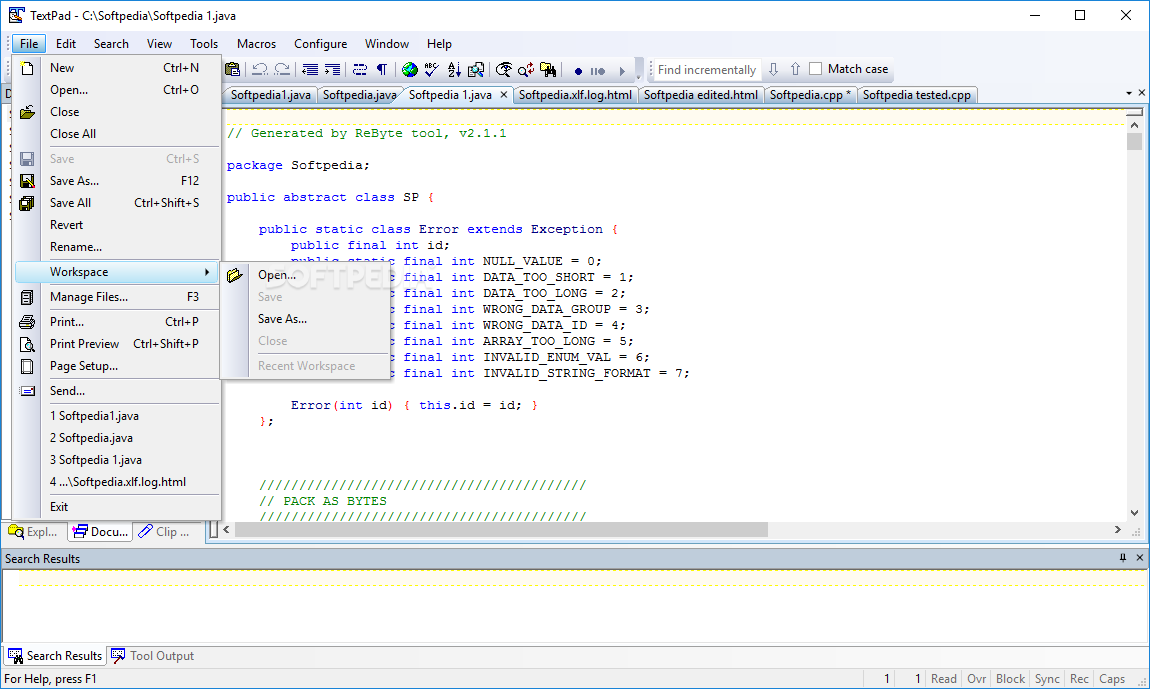Click the printer icon beside Print

[x=27, y=322]
